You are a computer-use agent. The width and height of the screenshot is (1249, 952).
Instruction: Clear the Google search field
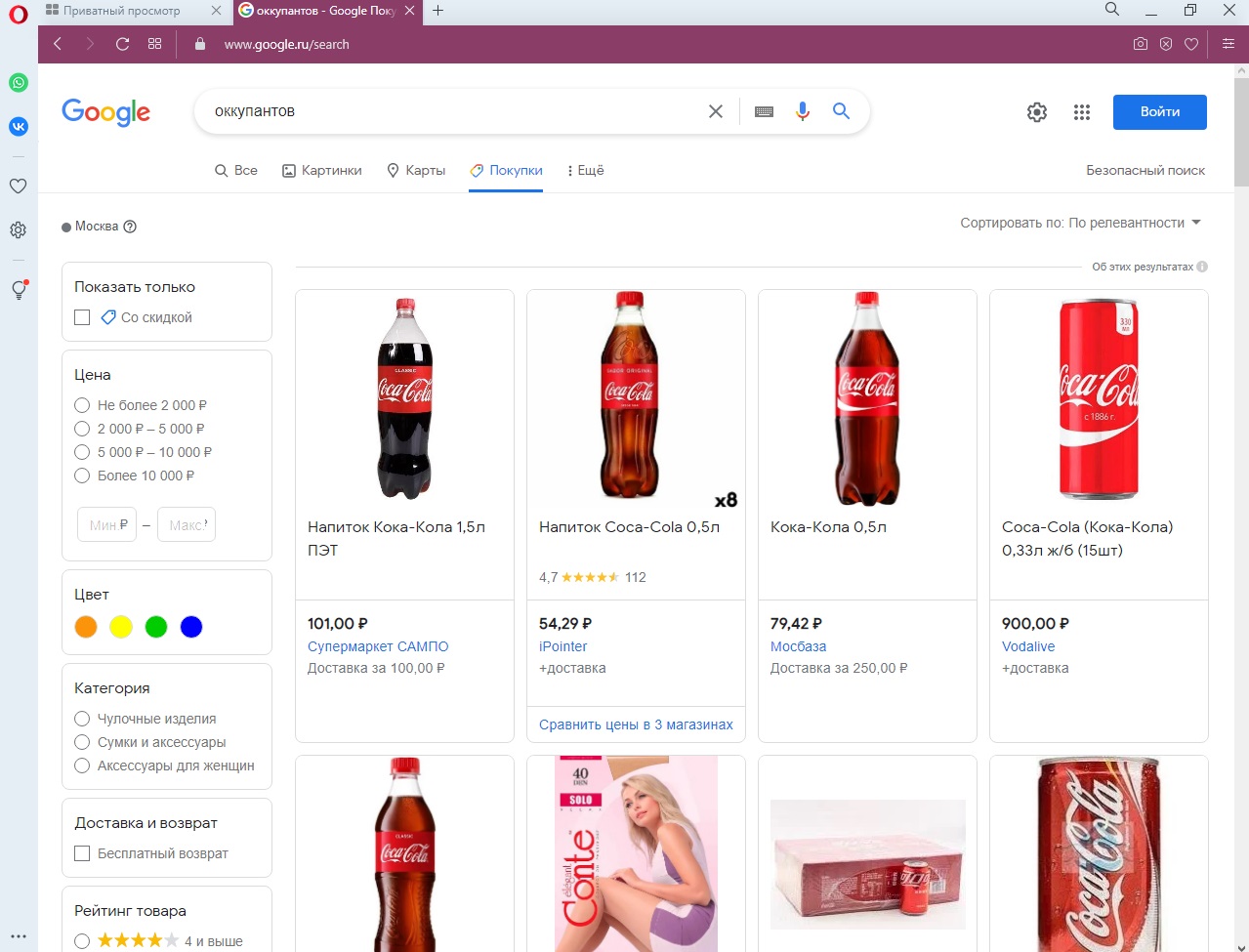click(x=716, y=111)
